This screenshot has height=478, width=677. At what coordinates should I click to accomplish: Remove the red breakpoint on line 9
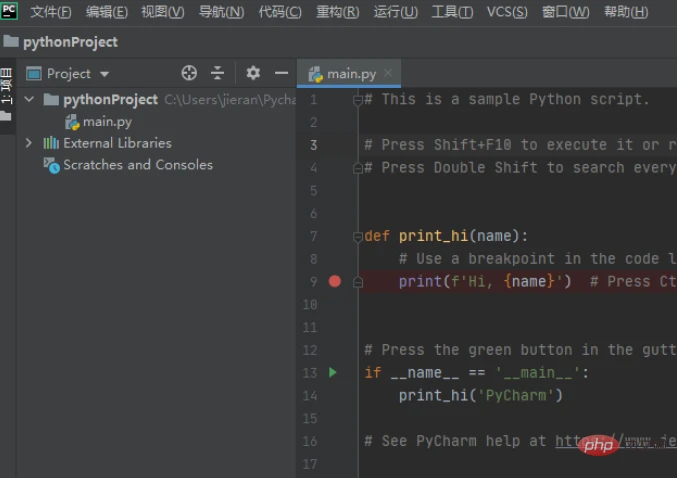click(x=335, y=282)
